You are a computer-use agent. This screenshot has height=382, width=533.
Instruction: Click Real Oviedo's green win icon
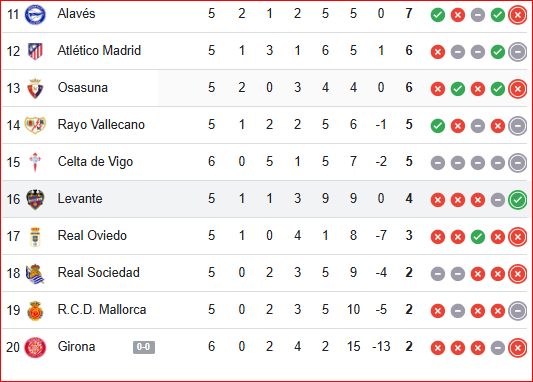click(478, 237)
